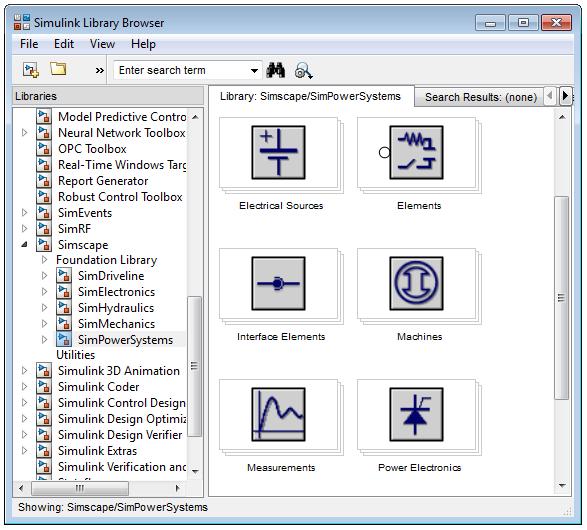Open the Elements library block
Screen dimensions: 587x530
click(x=416, y=152)
